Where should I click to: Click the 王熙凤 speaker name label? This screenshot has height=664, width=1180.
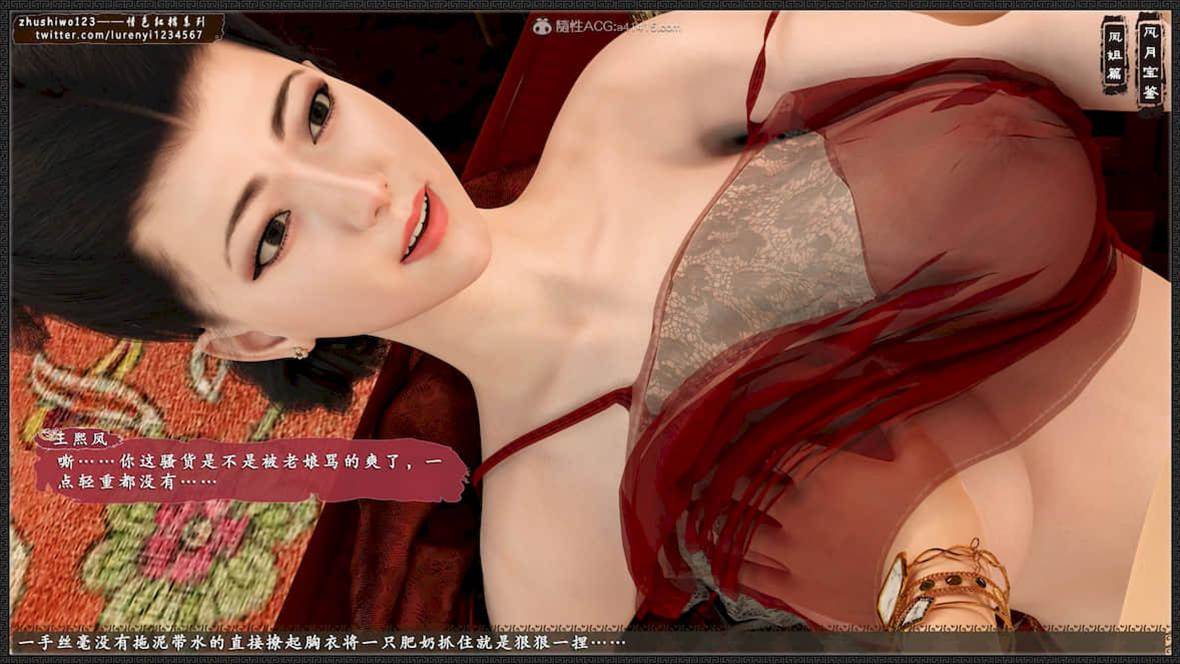pyautogui.click(x=86, y=438)
